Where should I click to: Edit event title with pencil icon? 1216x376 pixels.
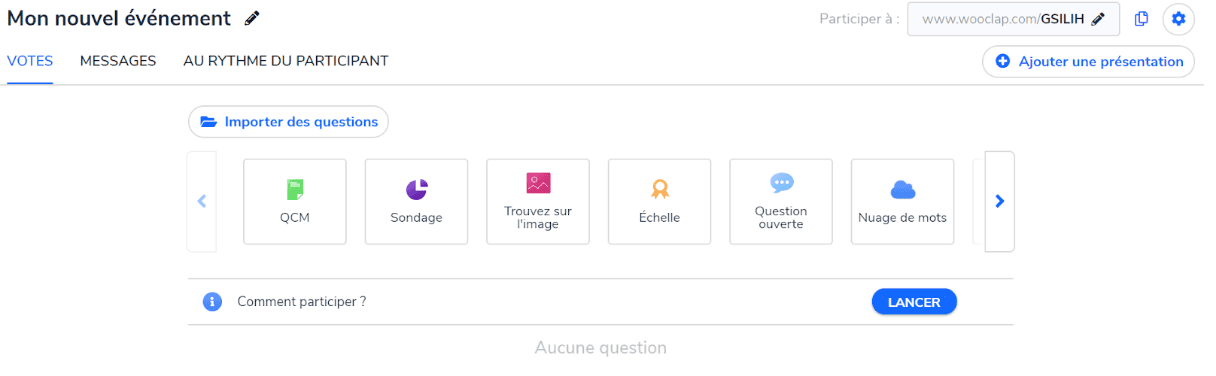pos(252,18)
